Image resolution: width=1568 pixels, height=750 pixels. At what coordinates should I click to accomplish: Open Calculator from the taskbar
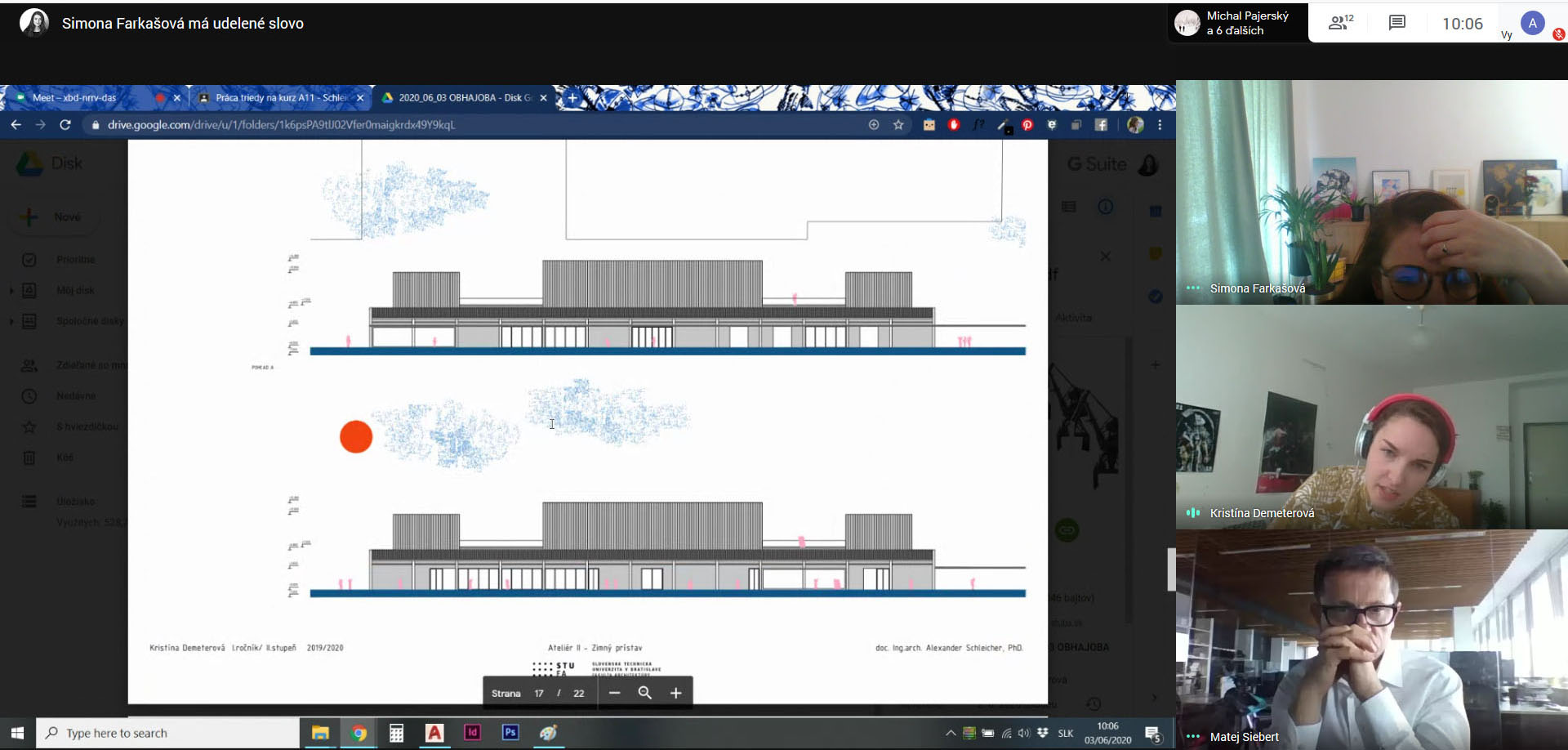coord(396,733)
